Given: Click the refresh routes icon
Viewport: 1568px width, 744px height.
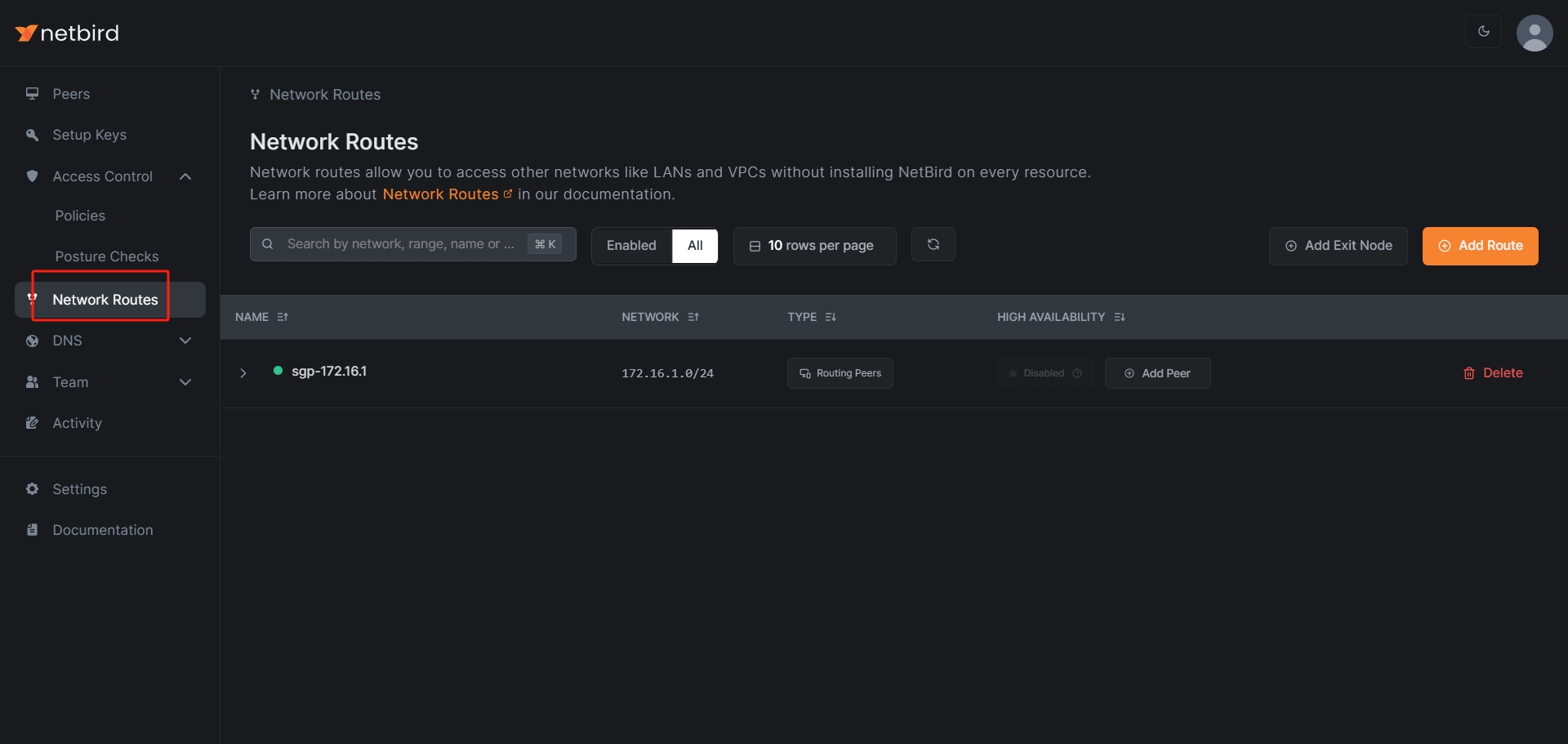Looking at the screenshot, I should coord(933,245).
